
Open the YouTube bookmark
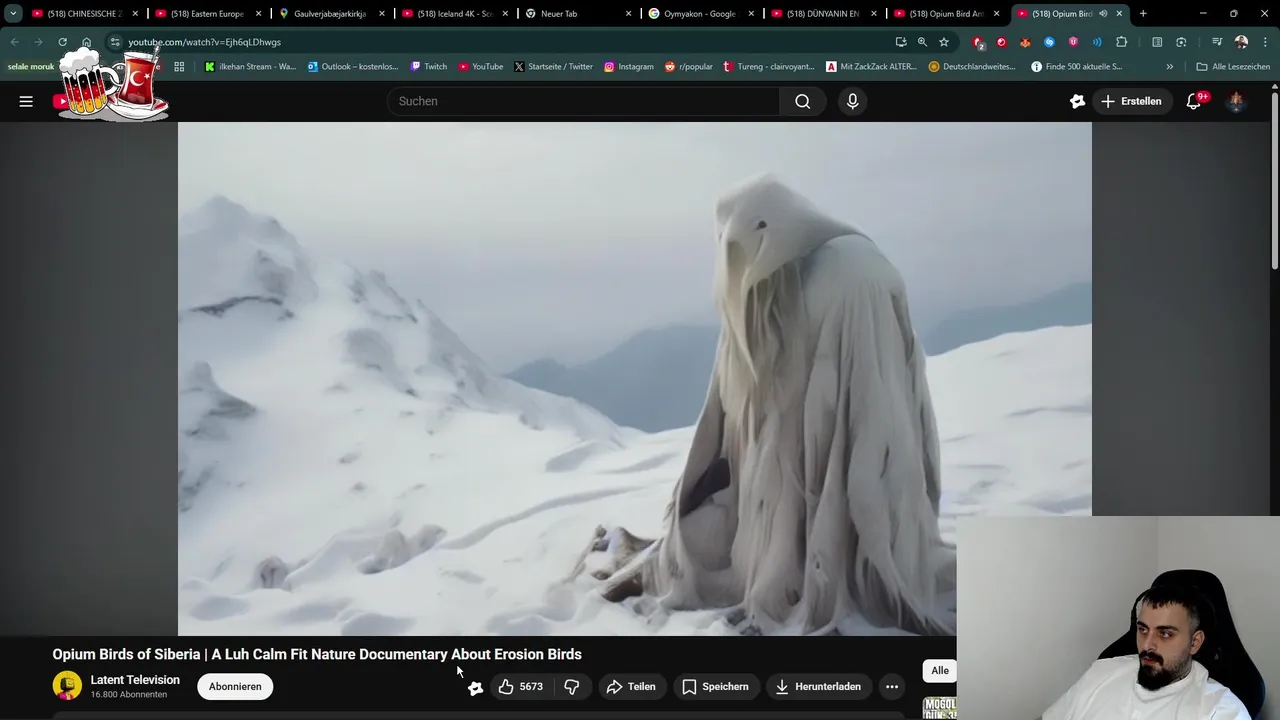[481, 67]
